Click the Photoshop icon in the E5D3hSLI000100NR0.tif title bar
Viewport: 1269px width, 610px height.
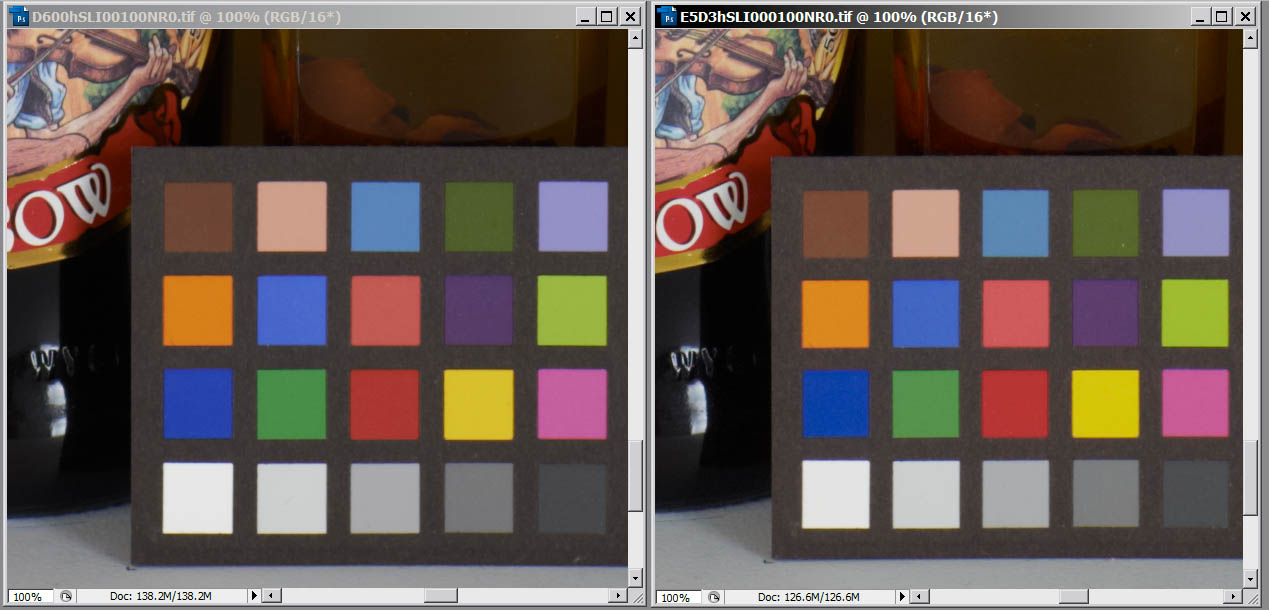point(667,17)
